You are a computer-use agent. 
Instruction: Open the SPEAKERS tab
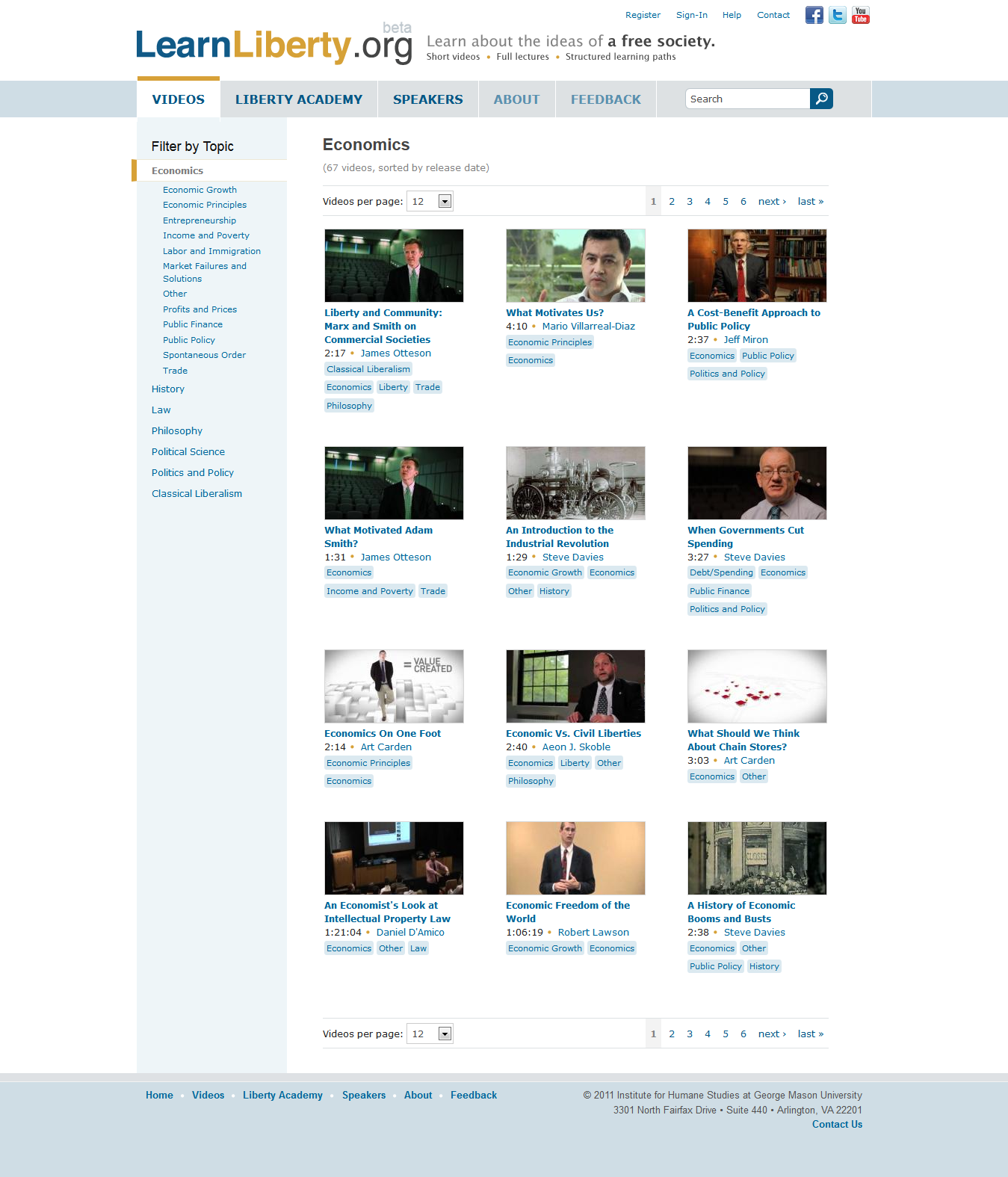(x=428, y=99)
